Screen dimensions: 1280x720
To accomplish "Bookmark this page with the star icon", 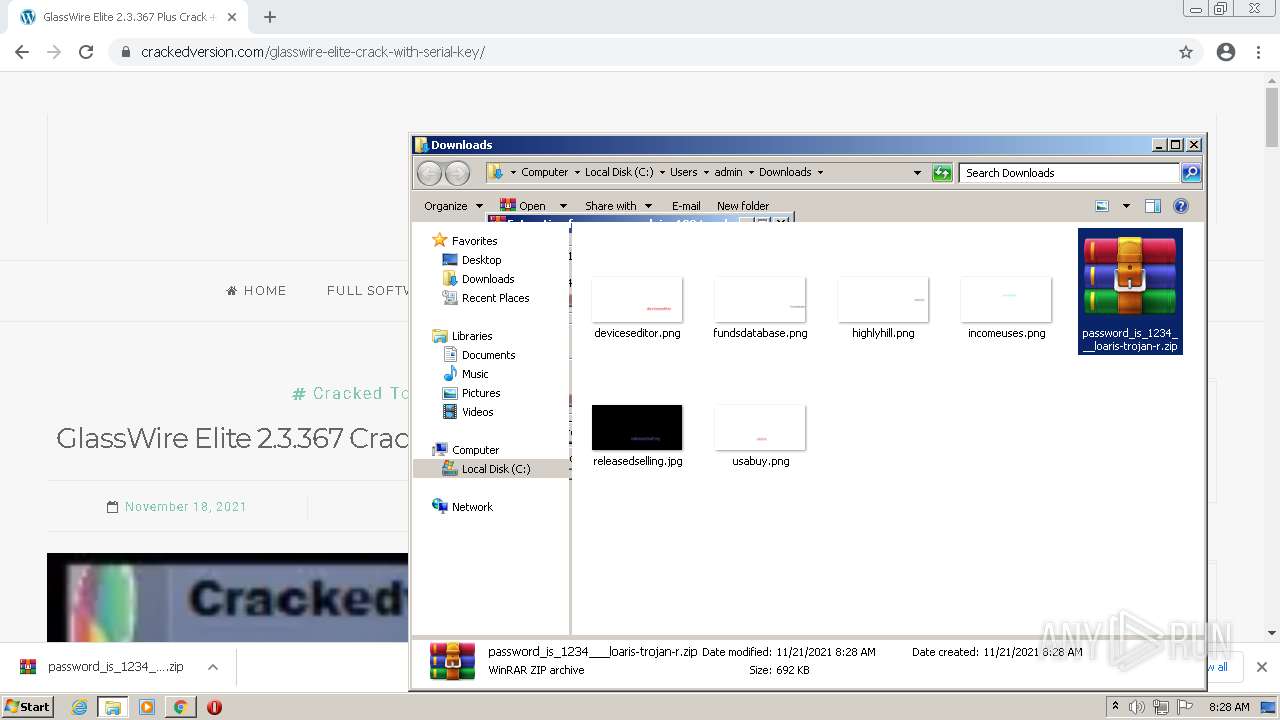I will (x=1186, y=52).
